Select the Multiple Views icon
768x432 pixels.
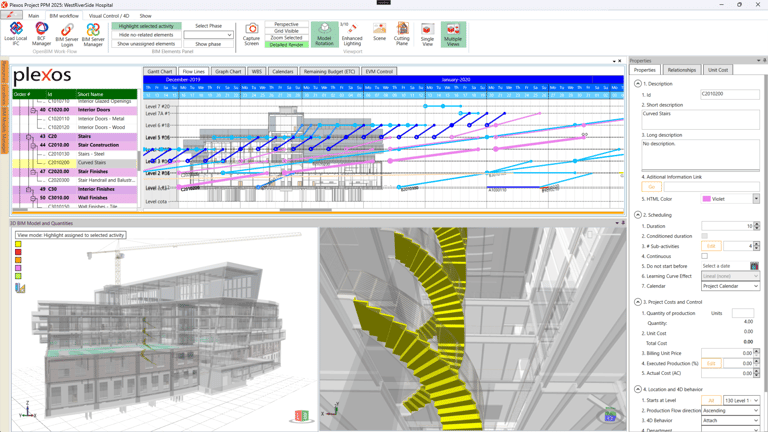click(453, 34)
